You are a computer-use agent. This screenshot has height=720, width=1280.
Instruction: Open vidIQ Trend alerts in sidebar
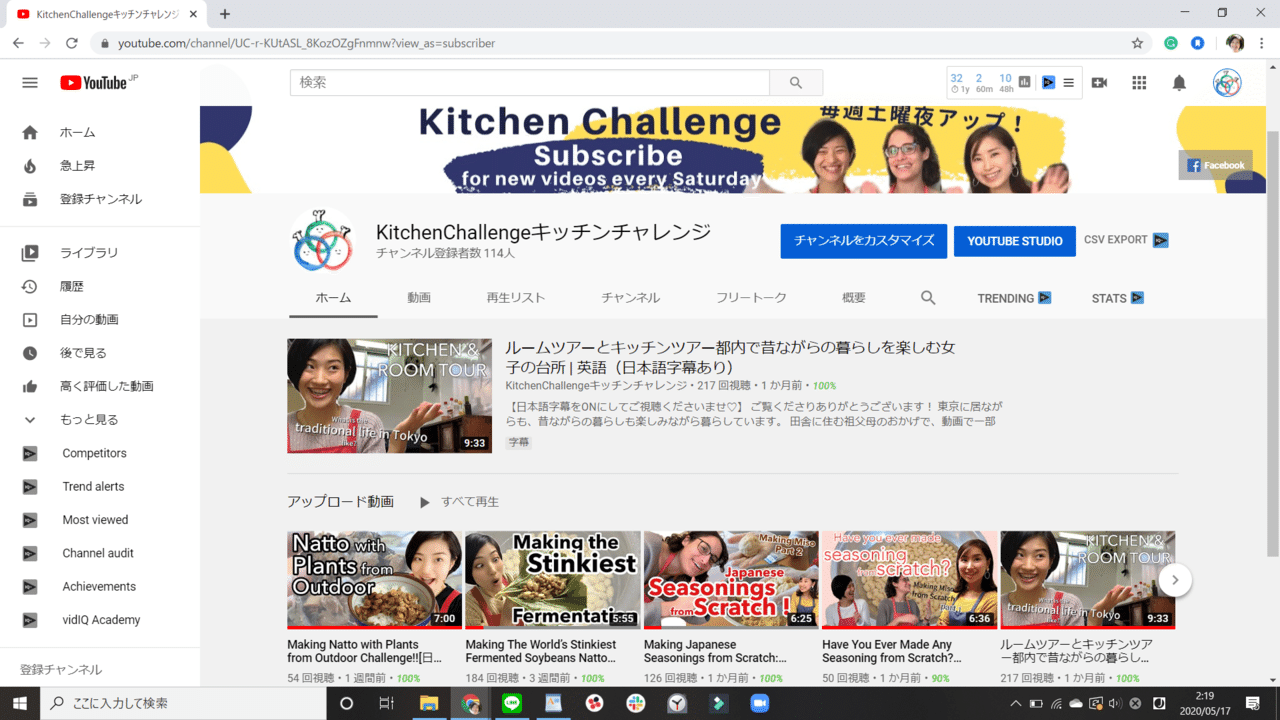100,486
